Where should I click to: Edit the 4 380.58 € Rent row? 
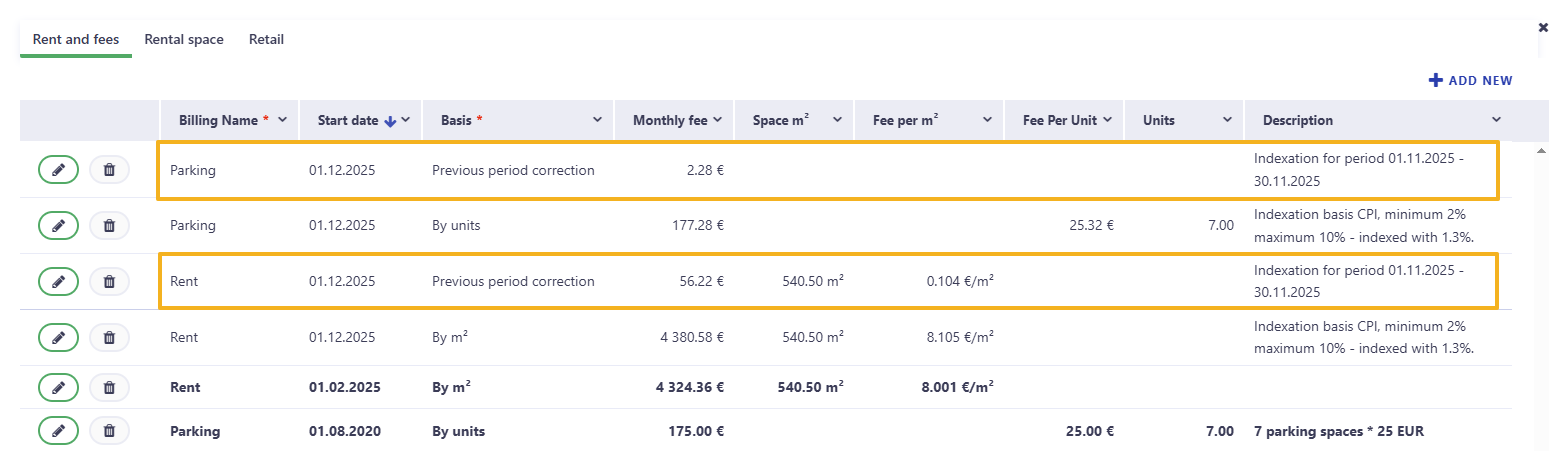(x=58, y=338)
